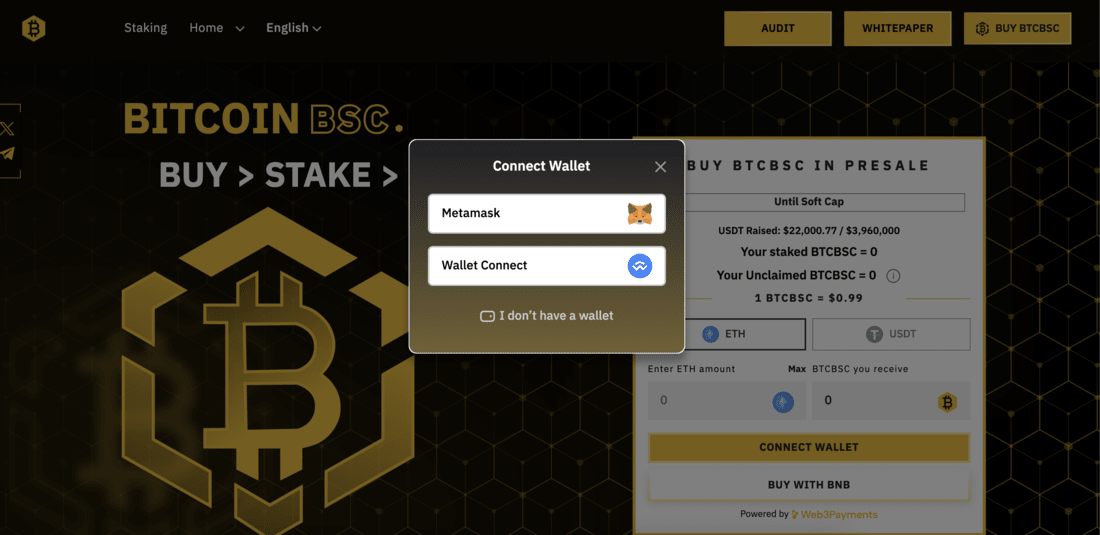Open the English language dropdown
The width and height of the screenshot is (1100, 535).
(x=293, y=28)
